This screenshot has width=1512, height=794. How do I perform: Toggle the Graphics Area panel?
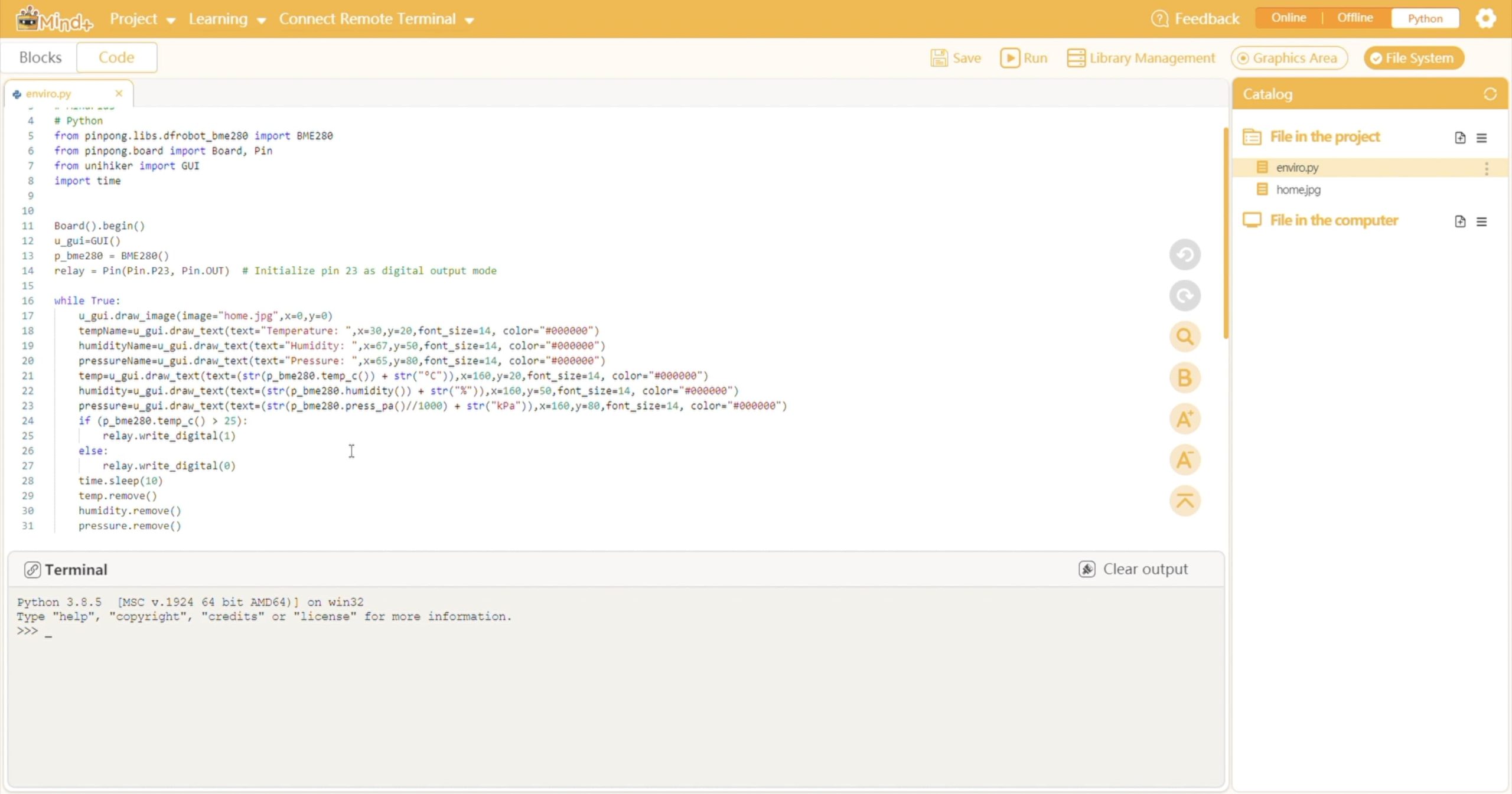1288,58
